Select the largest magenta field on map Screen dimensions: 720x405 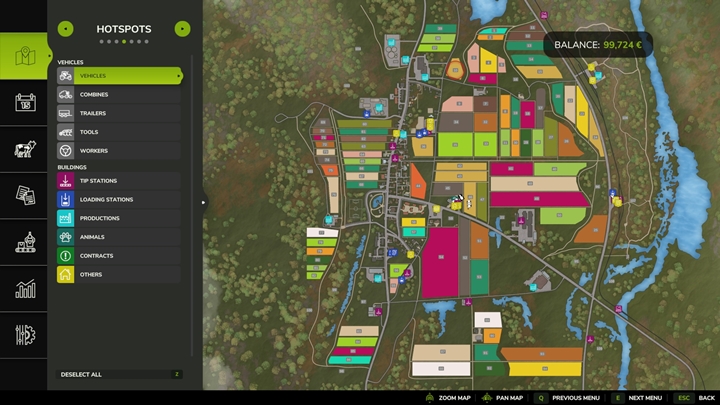[x=440, y=263]
